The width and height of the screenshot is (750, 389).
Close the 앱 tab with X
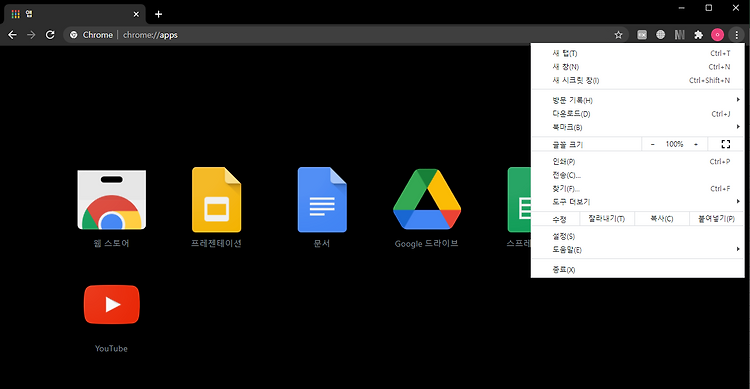click(x=136, y=14)
